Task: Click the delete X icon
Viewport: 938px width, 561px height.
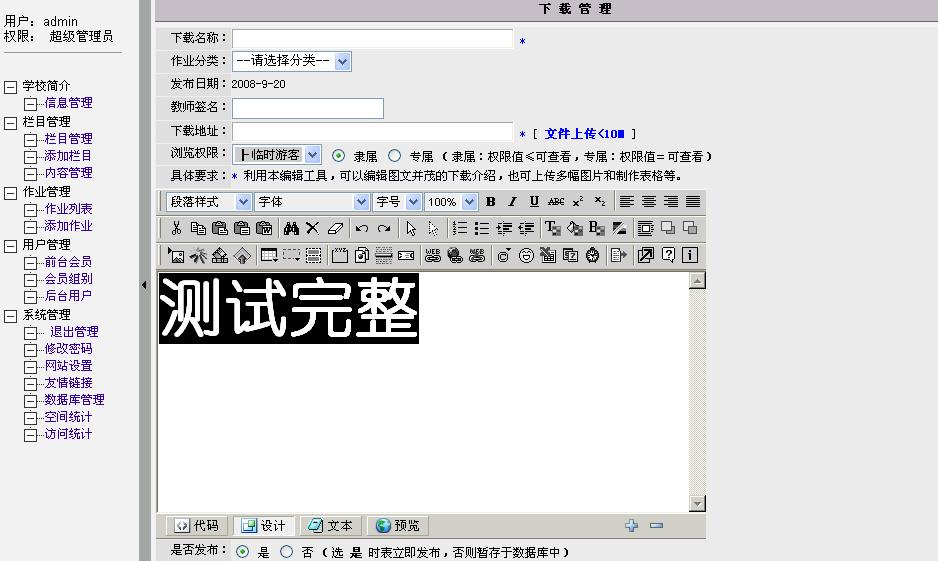Action: pyautogui.click(x=312, y=228)
